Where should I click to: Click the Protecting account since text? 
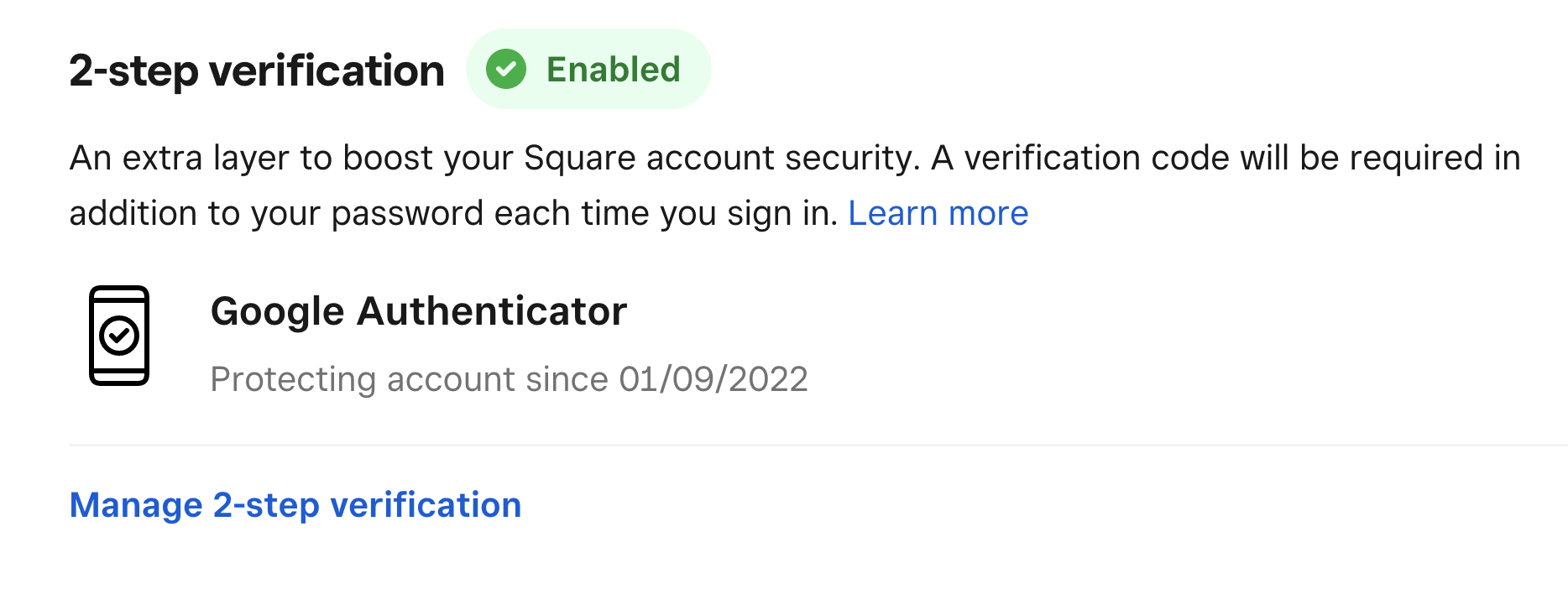pyautogui.click(x=409, y=379)
